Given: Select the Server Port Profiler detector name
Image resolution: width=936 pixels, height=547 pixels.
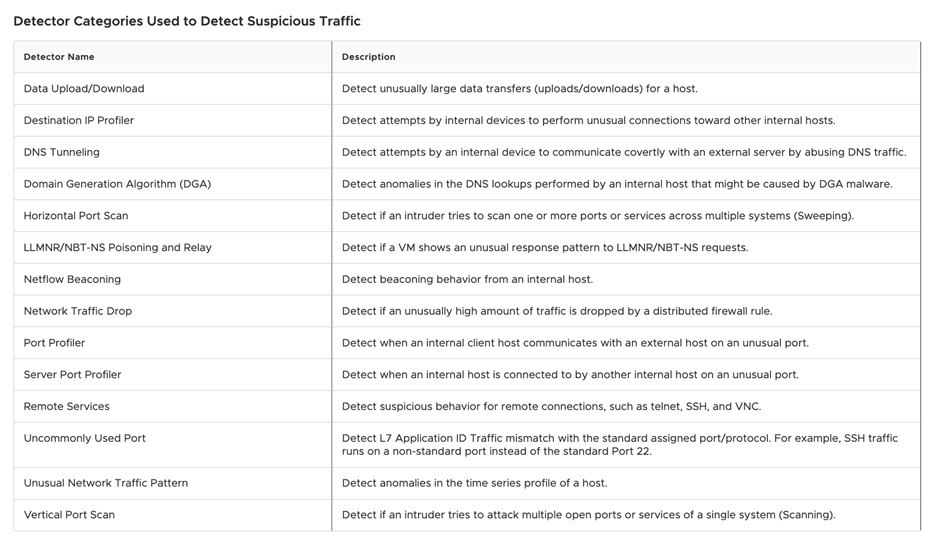Looking at the screenshot, I should [x=72, y=375].
